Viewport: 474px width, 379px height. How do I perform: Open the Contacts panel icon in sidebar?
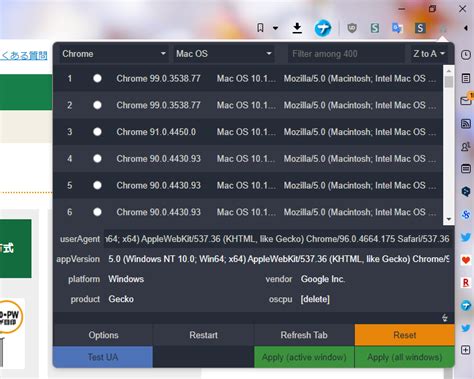click(x=466, y=146)
